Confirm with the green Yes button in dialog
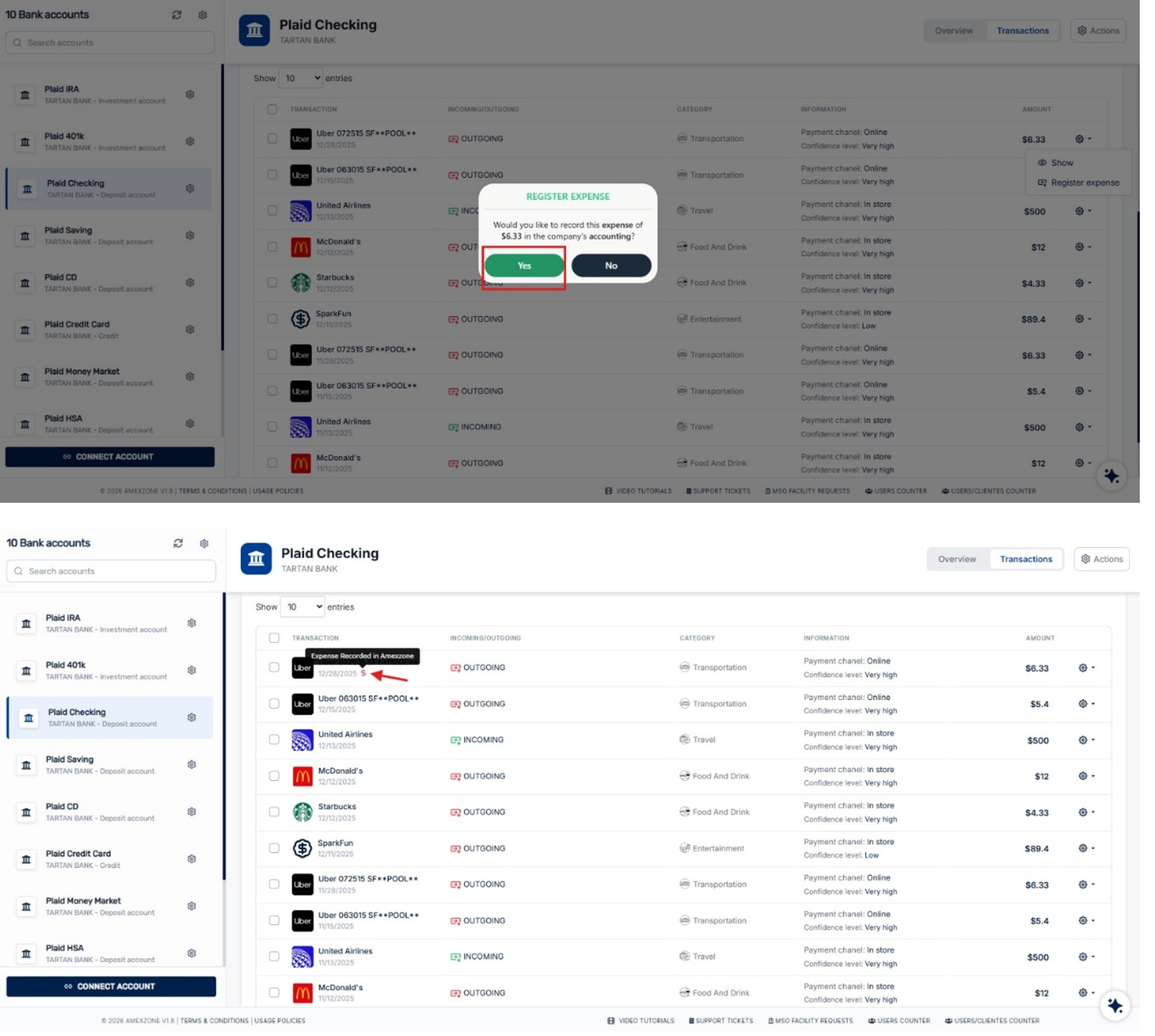The width and height of the screenshot is (1155, 1036). coord(524,266)
